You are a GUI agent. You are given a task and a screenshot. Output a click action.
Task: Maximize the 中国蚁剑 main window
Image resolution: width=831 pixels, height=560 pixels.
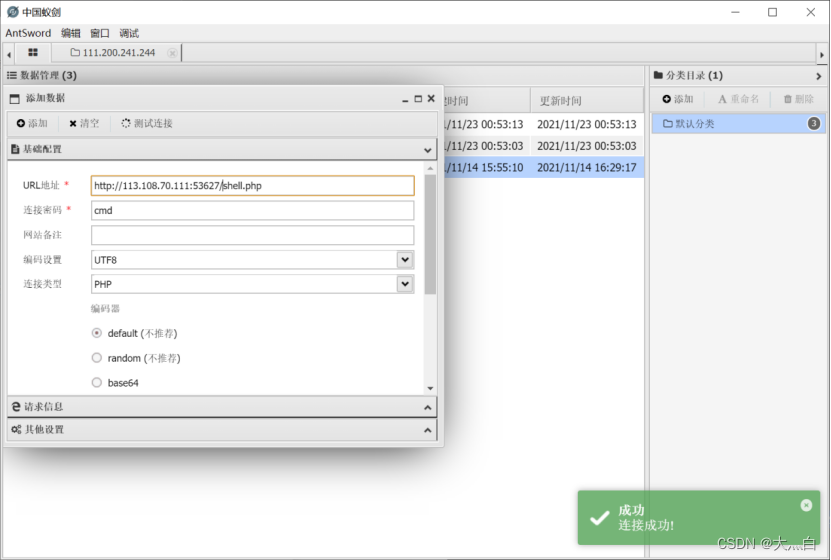[773, 12]
